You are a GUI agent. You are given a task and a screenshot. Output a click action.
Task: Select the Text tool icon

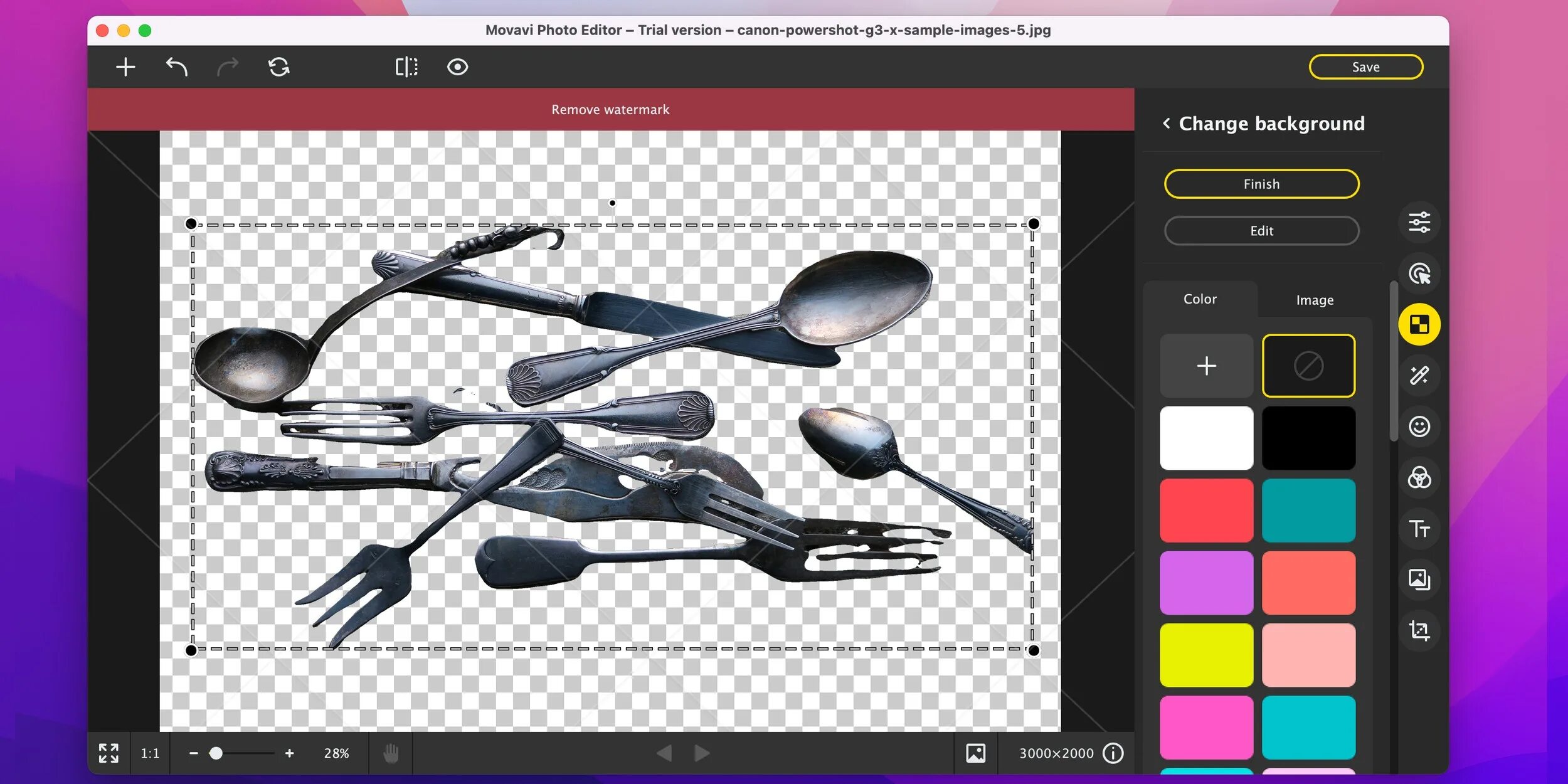pyautogui.click(x=1419, y=529)
